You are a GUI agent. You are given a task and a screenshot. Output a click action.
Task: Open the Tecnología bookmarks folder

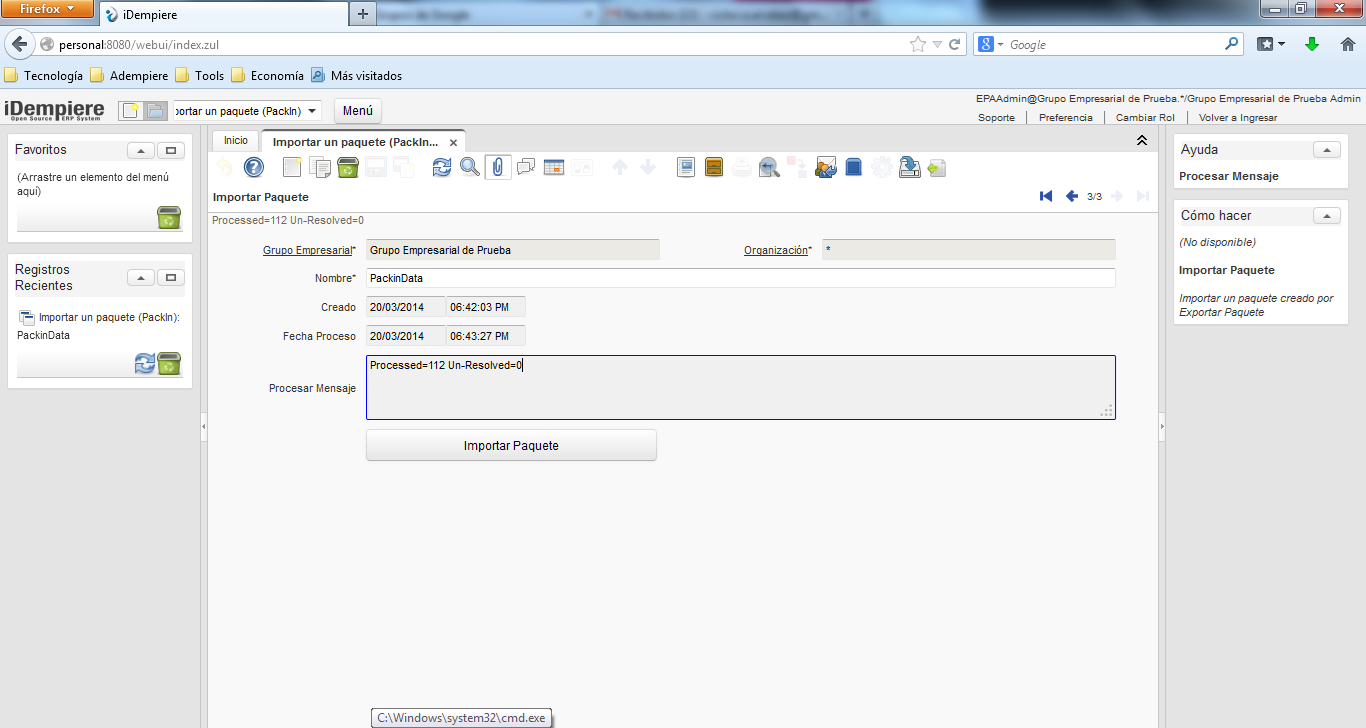coord(44,75)
